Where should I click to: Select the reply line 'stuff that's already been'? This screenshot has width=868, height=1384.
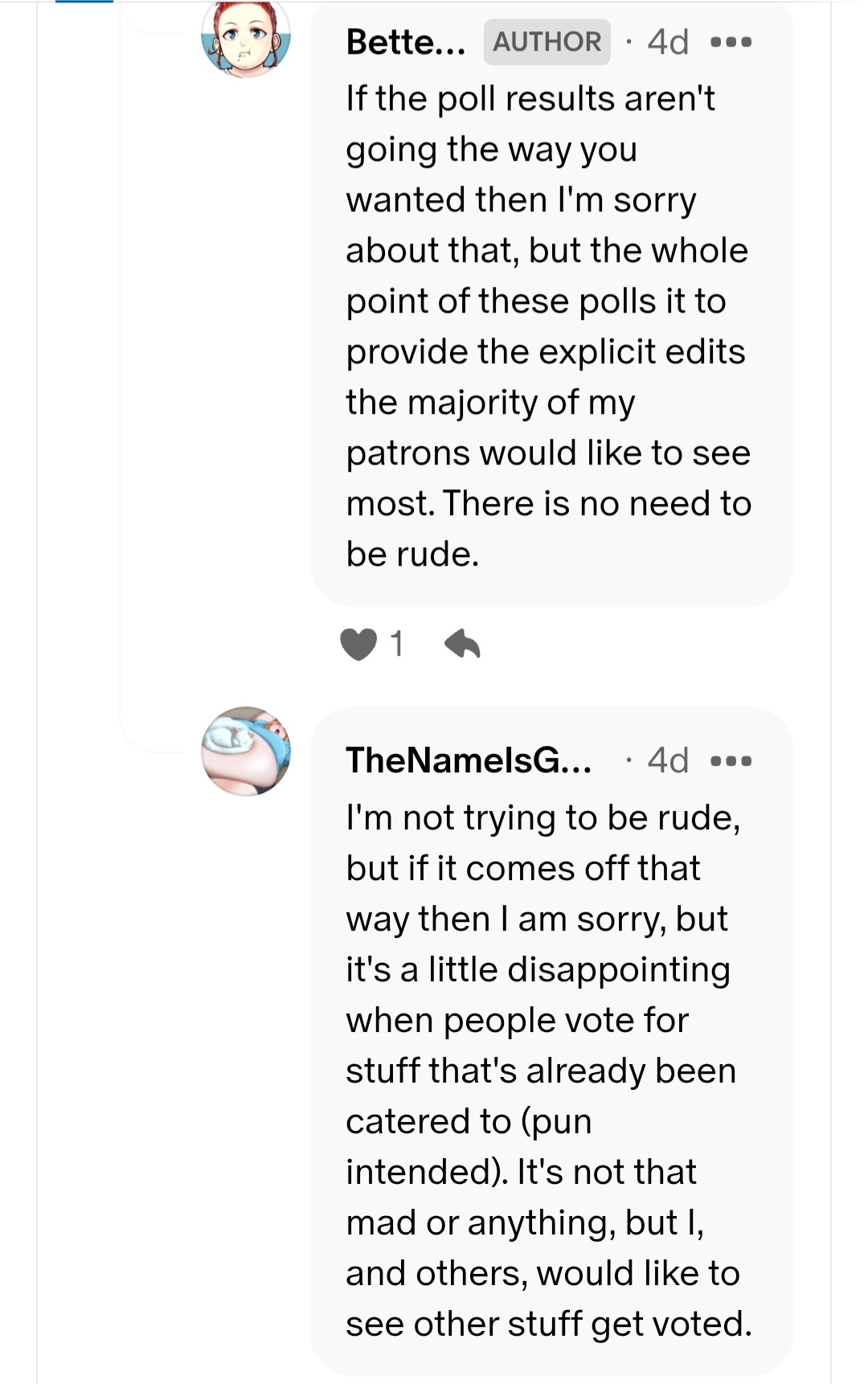pos(541,1071)
